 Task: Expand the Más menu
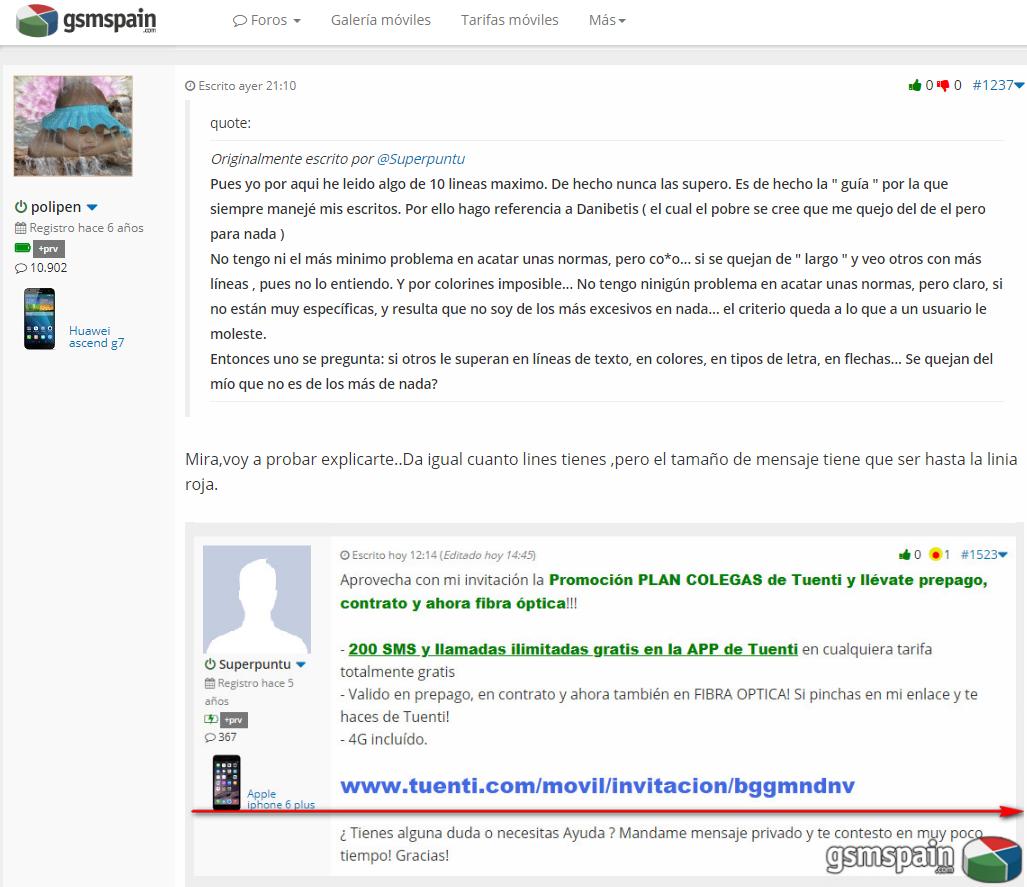click(607, 20)
